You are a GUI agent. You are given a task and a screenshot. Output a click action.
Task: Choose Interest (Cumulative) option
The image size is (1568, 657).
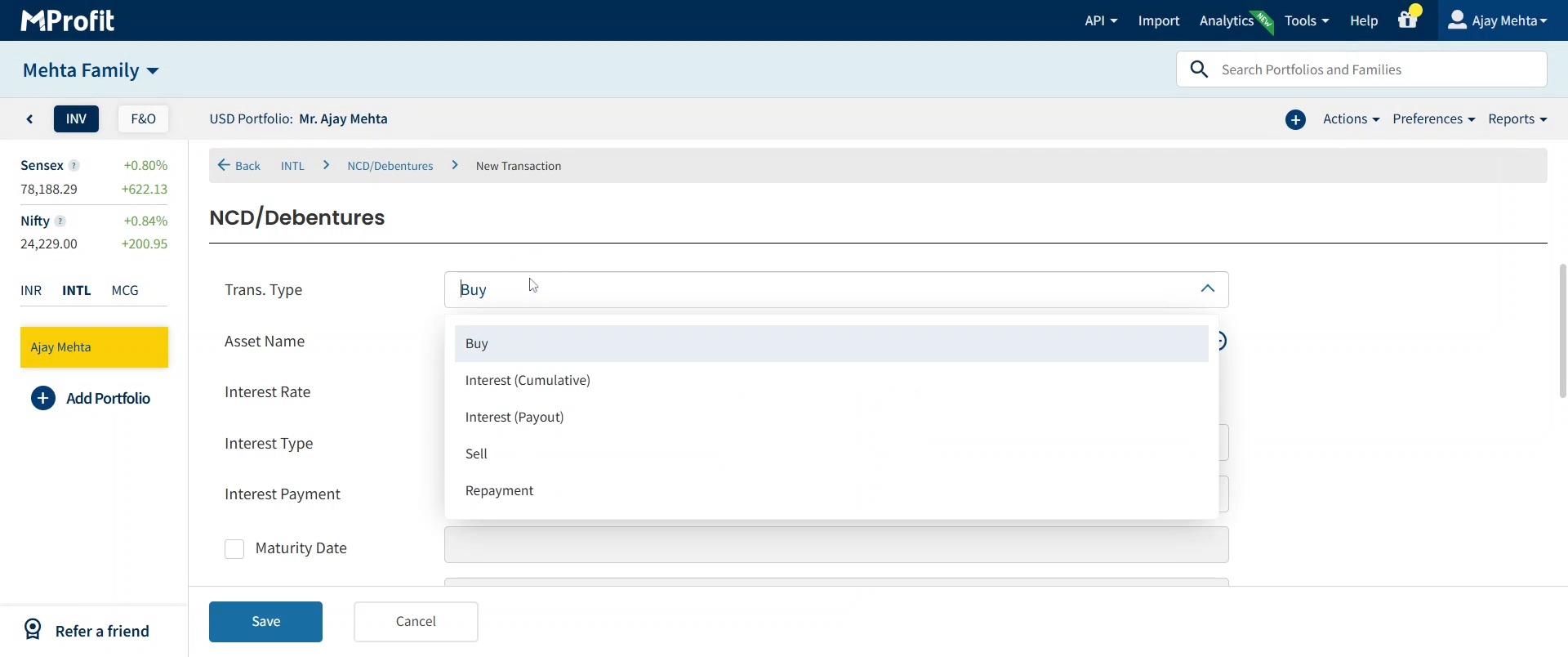click(x=831, y=381)
